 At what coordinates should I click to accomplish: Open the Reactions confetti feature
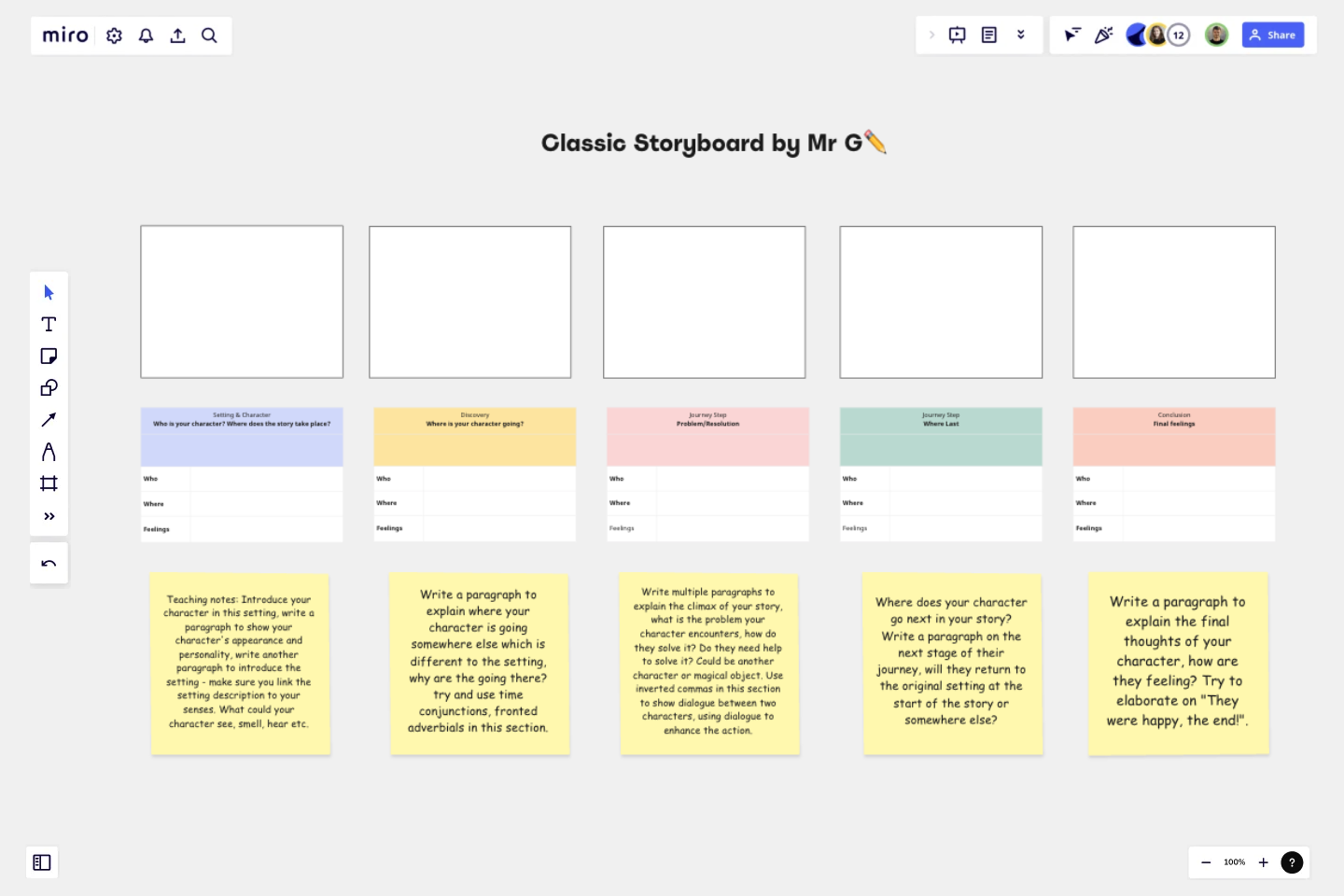[1103, 35]
